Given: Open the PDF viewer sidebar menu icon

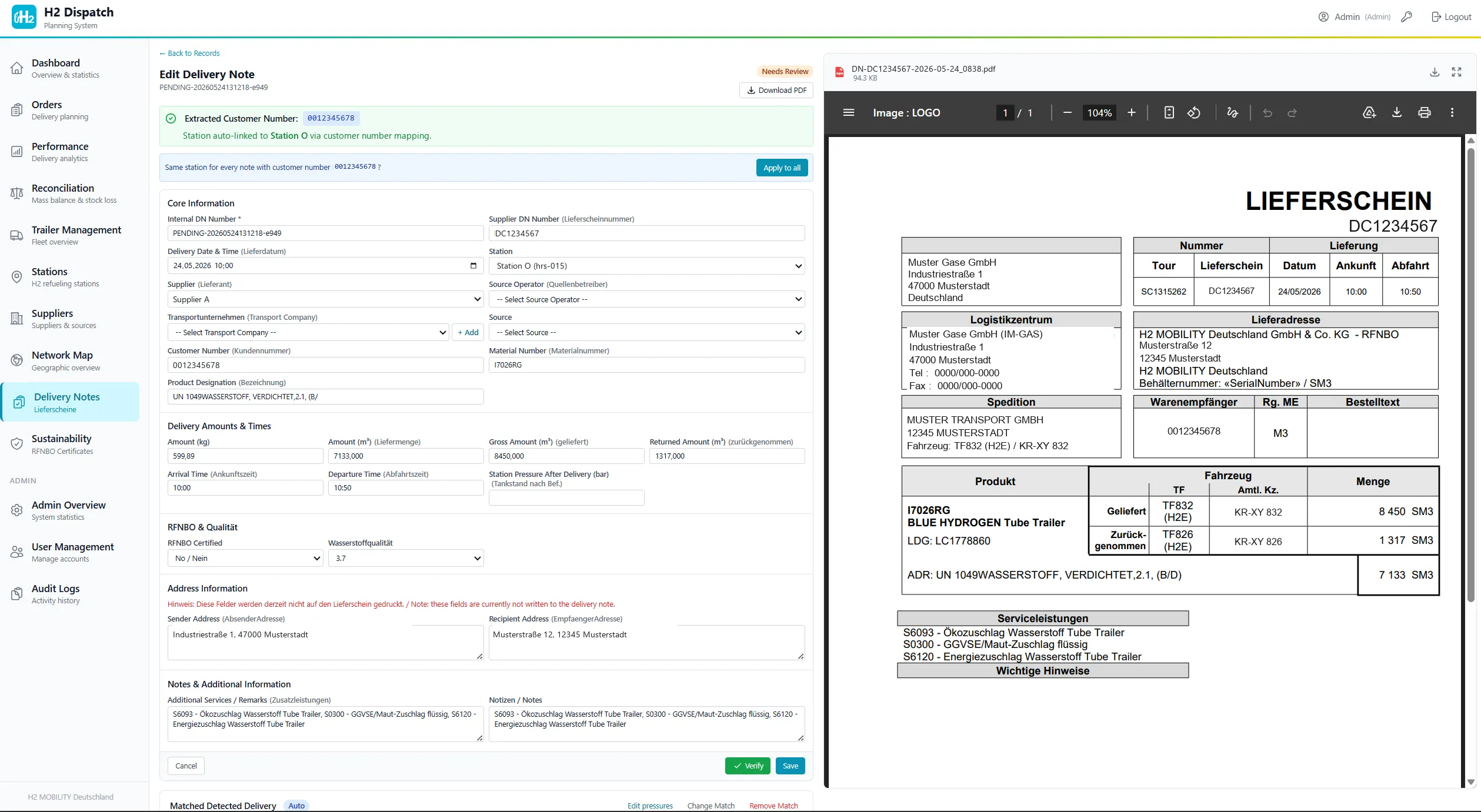Looking at the screenshot, I should [x=848, y=112].
